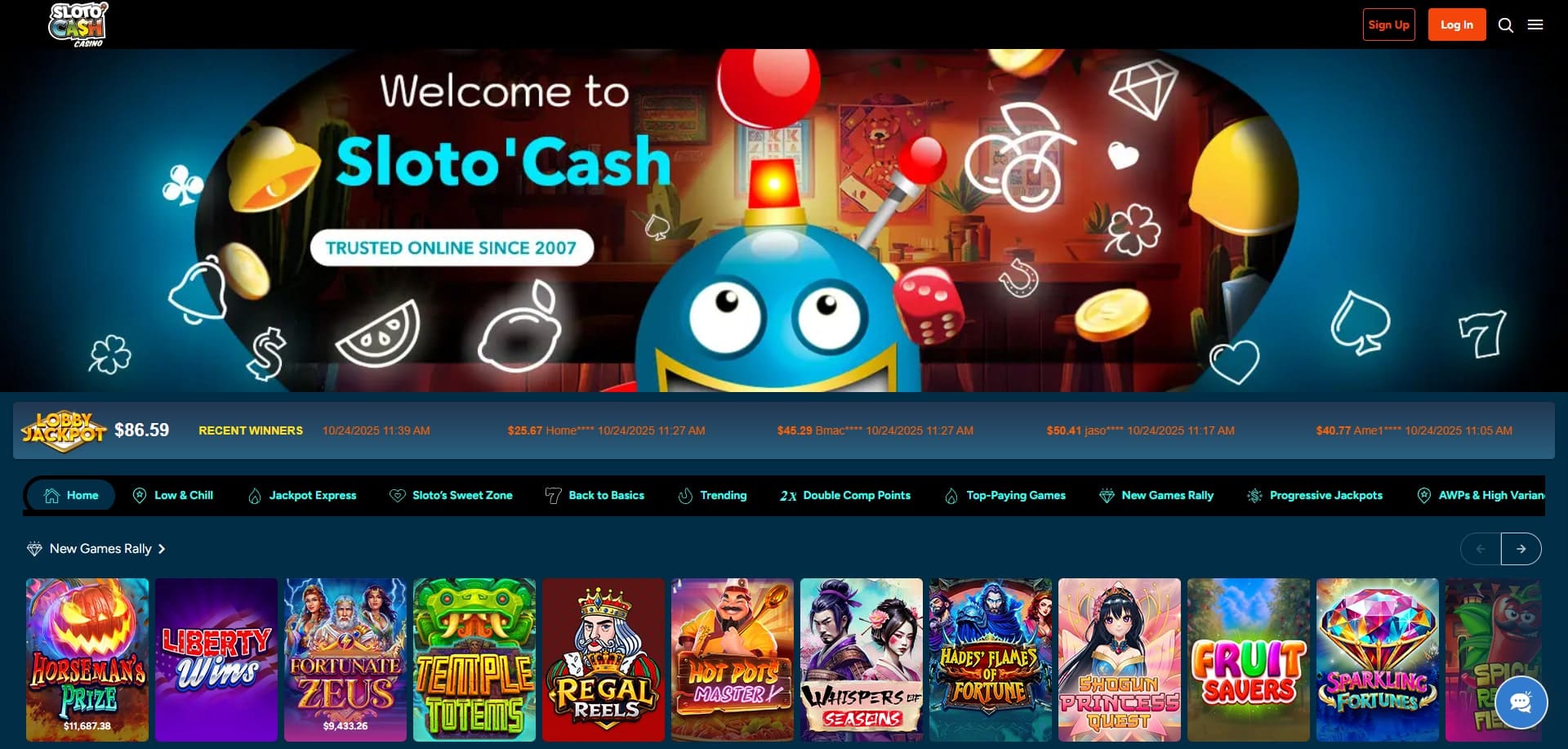The width and height of the screenshot is (1568, 749).
Task: Open the live chat bubble icon
Action: click(1521, 702)
